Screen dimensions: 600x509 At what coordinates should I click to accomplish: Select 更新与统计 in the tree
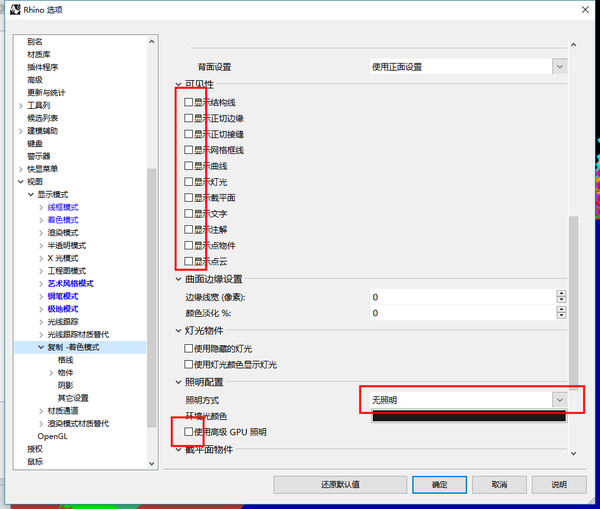coord(46,93)
